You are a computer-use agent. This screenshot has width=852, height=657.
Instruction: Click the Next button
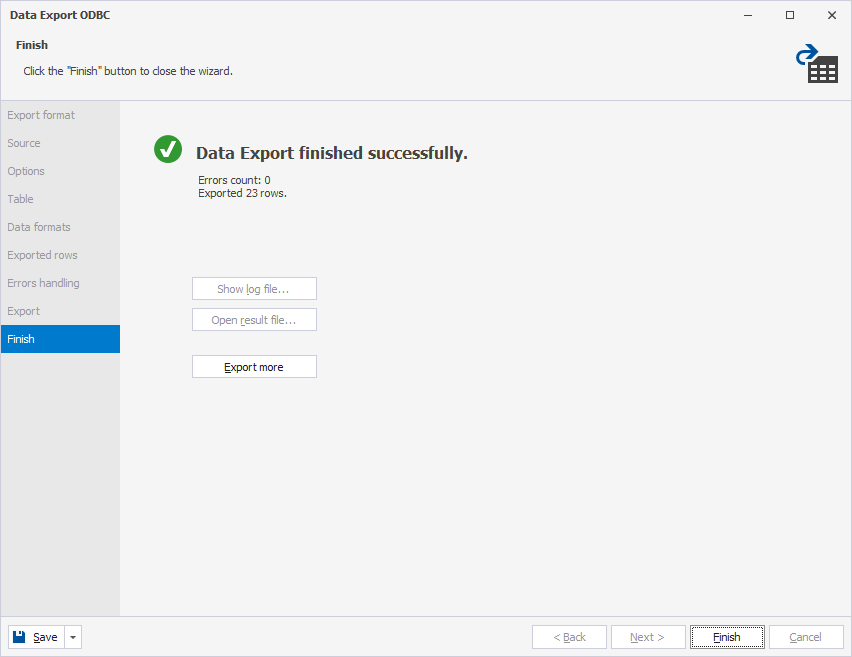point(647,637)
